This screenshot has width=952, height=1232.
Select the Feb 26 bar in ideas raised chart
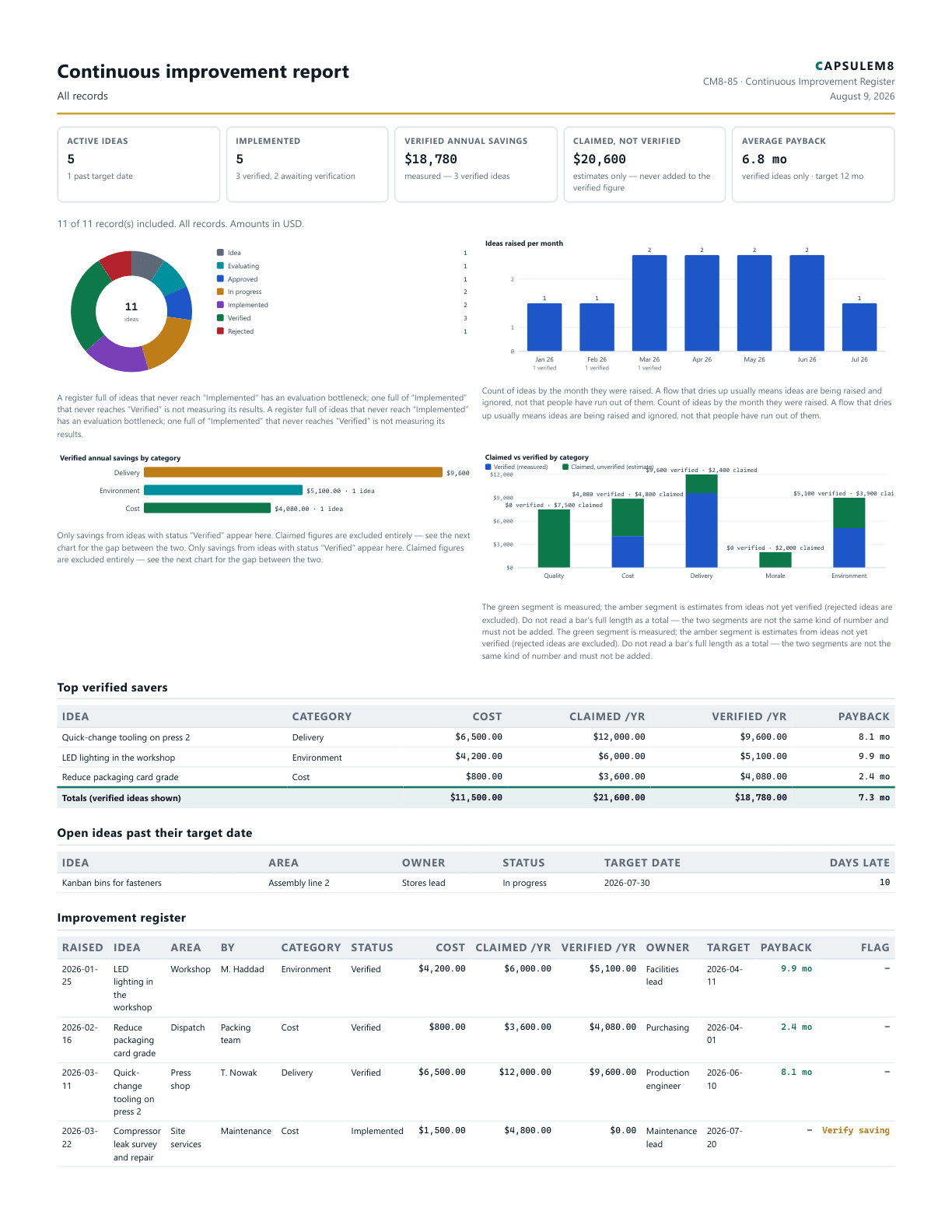pyautogui.click(x=597, y=327)
